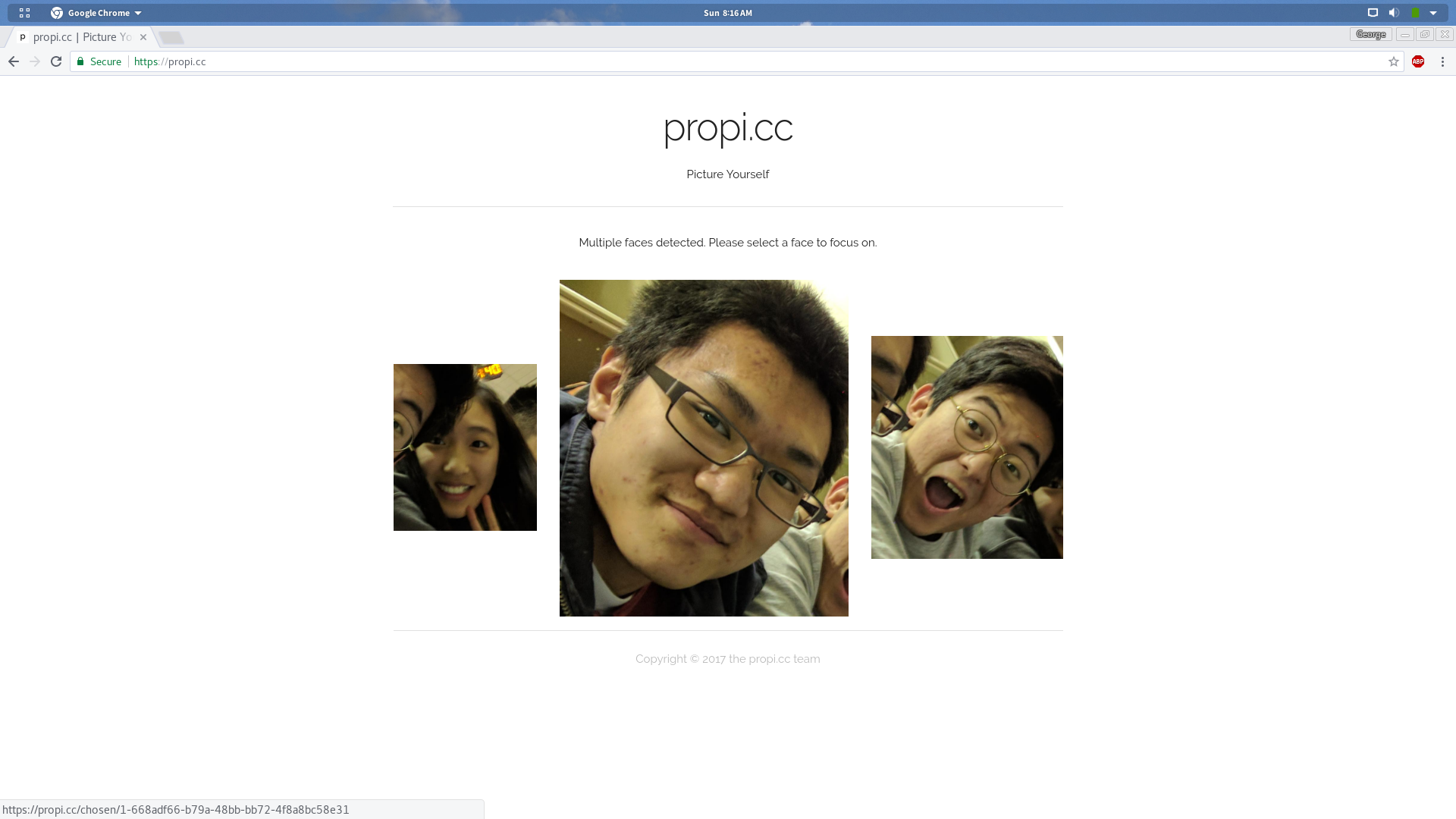Select the propi.cc browser tab
This screenshot has width=1456, height=819.
click(x=76, y=37)
